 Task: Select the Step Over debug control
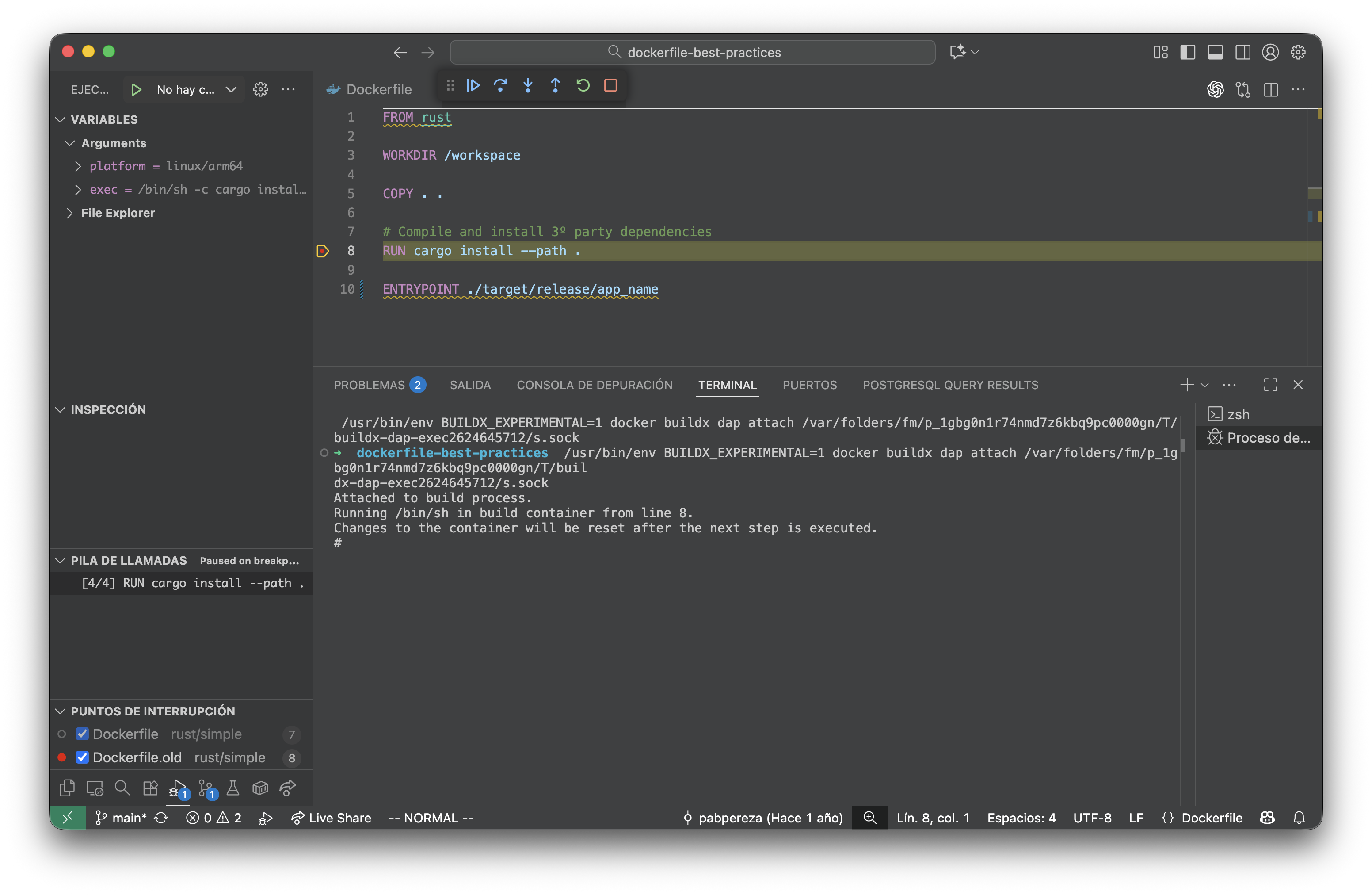click(500, 85)
